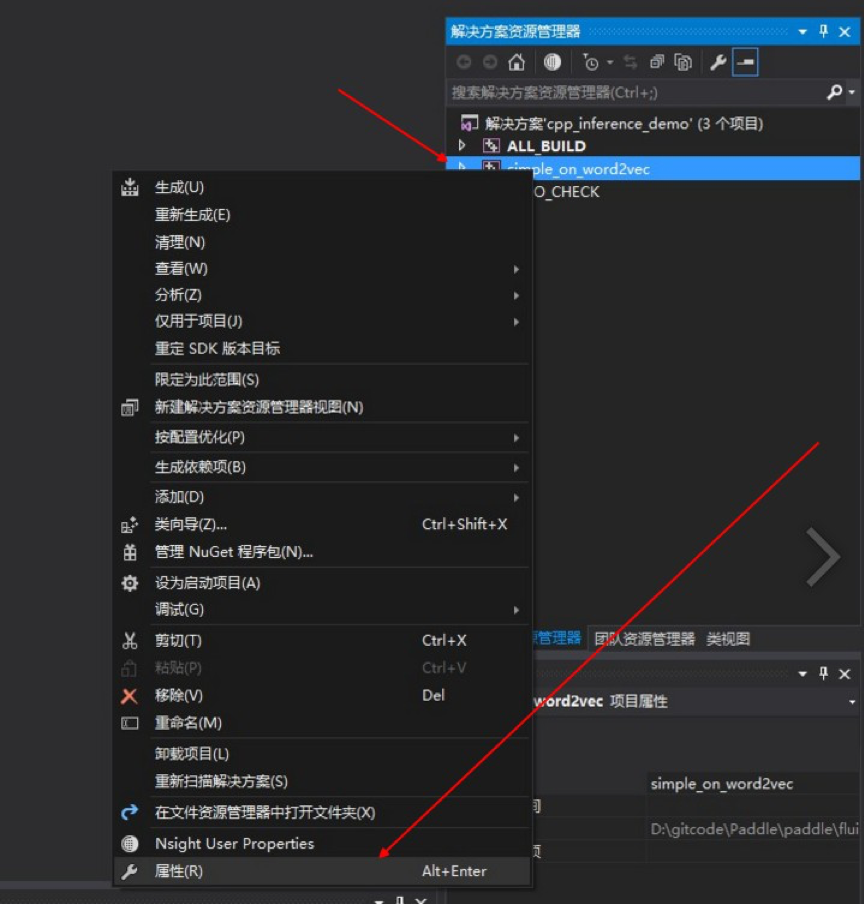The image size is (864, 904).
Task: Click the Home icon in Solution Explorer toolbar
Action: [x=516, y=62]
